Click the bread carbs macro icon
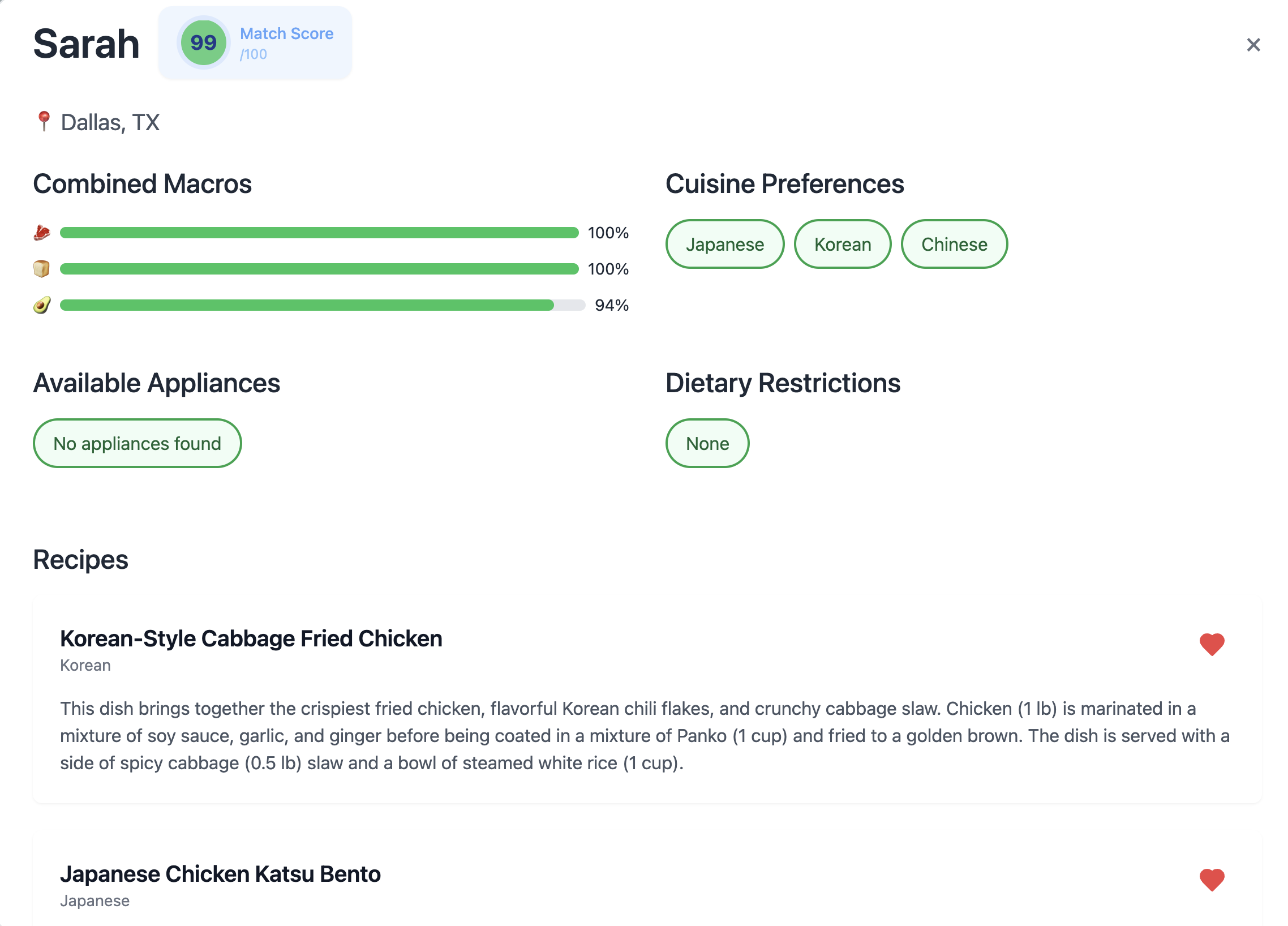Viewport: 1288px width, 926px height. tap(41, 269)
